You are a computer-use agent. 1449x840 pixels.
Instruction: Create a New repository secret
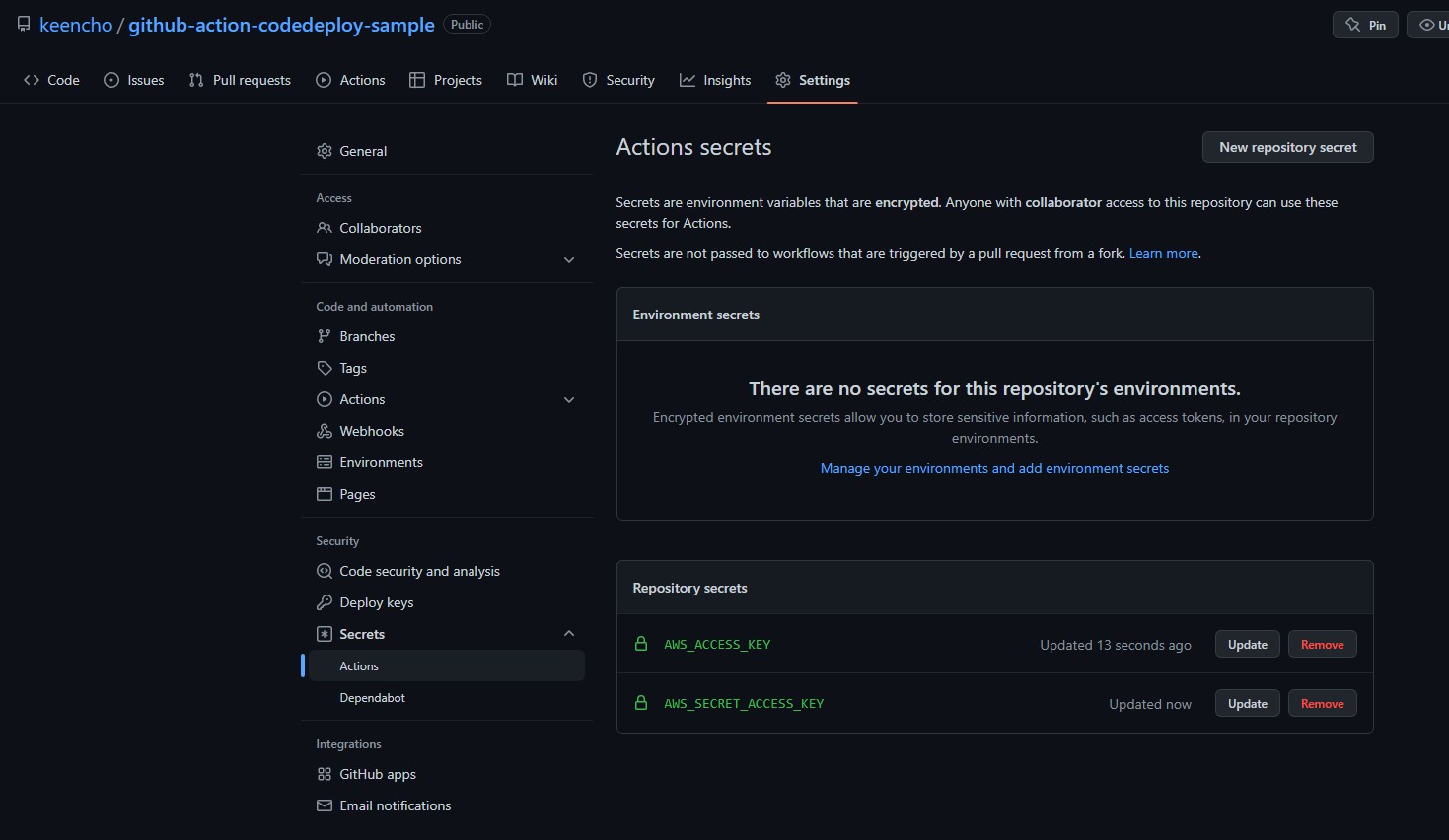(x=1287, y=147)
